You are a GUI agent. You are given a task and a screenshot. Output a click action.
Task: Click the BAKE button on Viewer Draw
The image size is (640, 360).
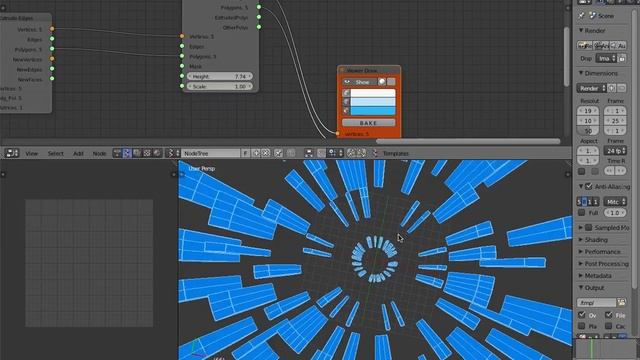[x=368, y=122]
